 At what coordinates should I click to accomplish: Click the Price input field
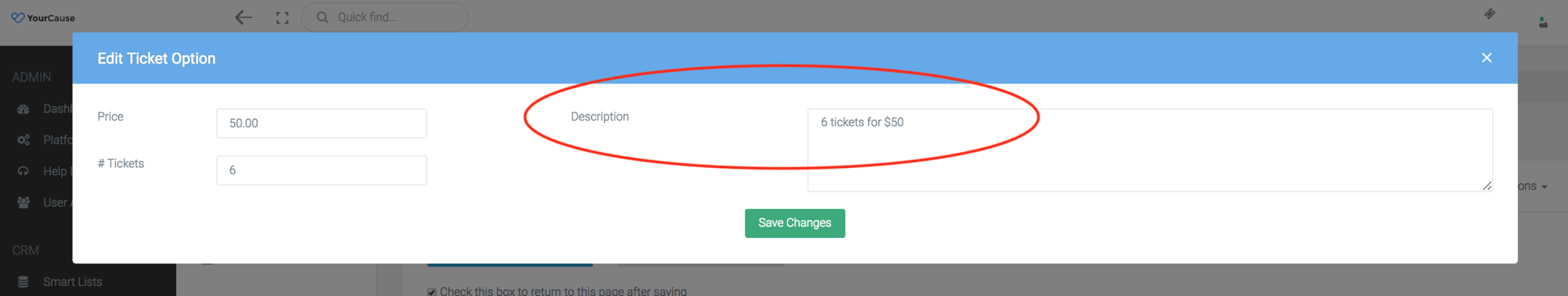pyautogui.click(x=322, y=123)
